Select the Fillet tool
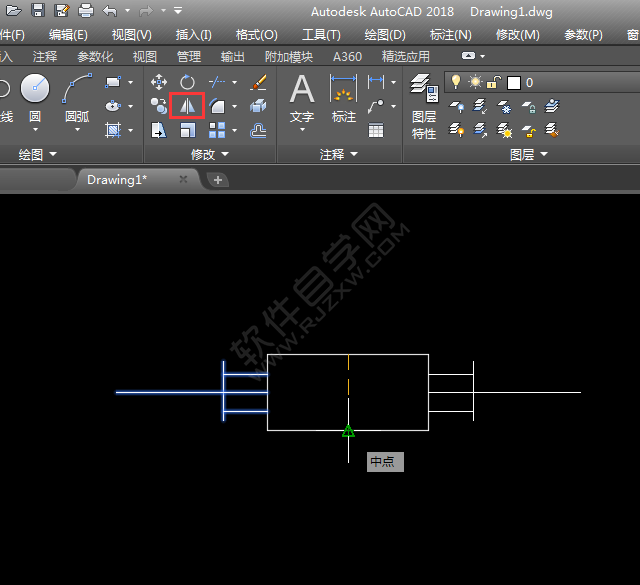640x585 pixels. click(217, 106)
